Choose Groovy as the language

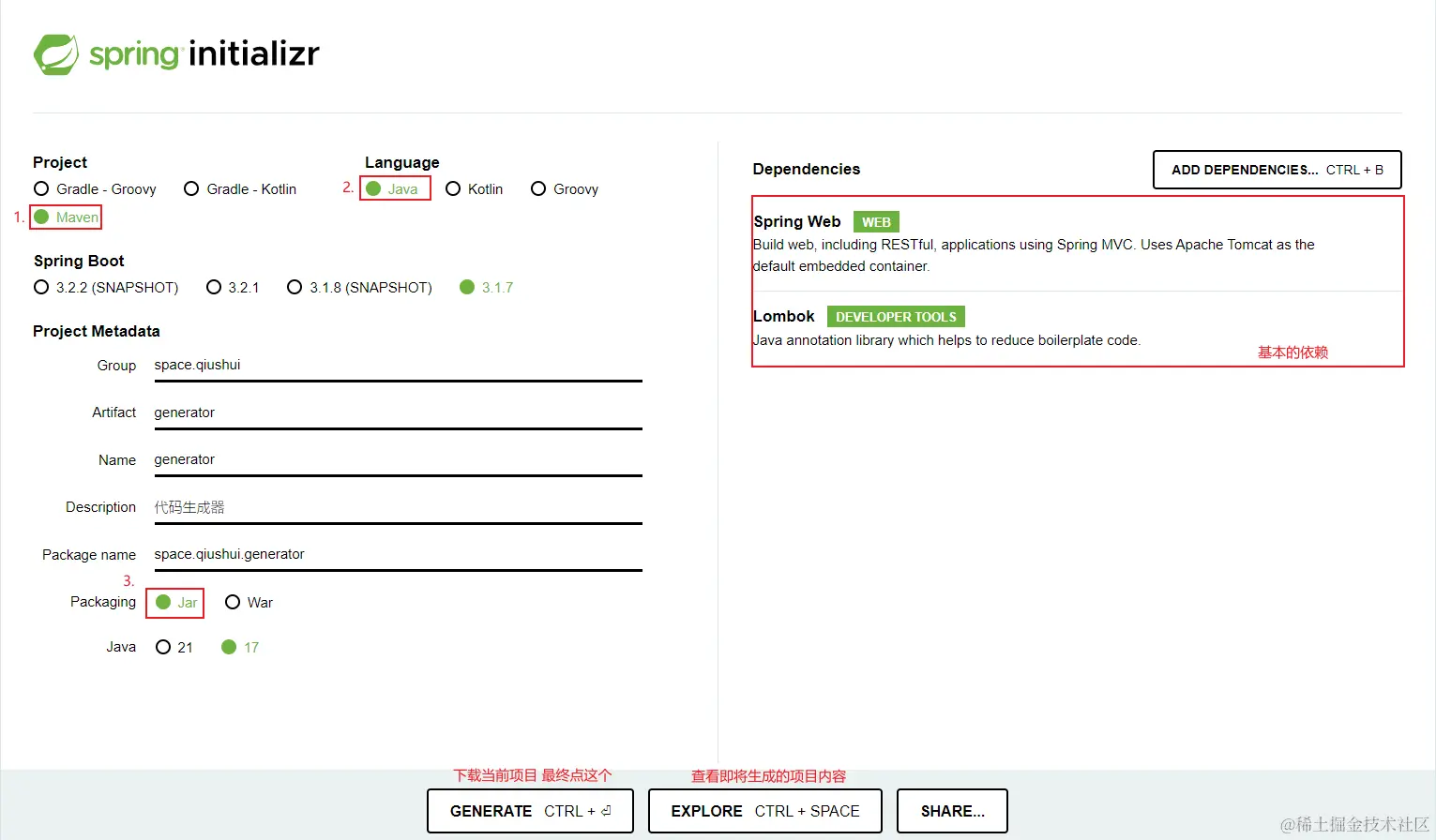tap(564, 189)
